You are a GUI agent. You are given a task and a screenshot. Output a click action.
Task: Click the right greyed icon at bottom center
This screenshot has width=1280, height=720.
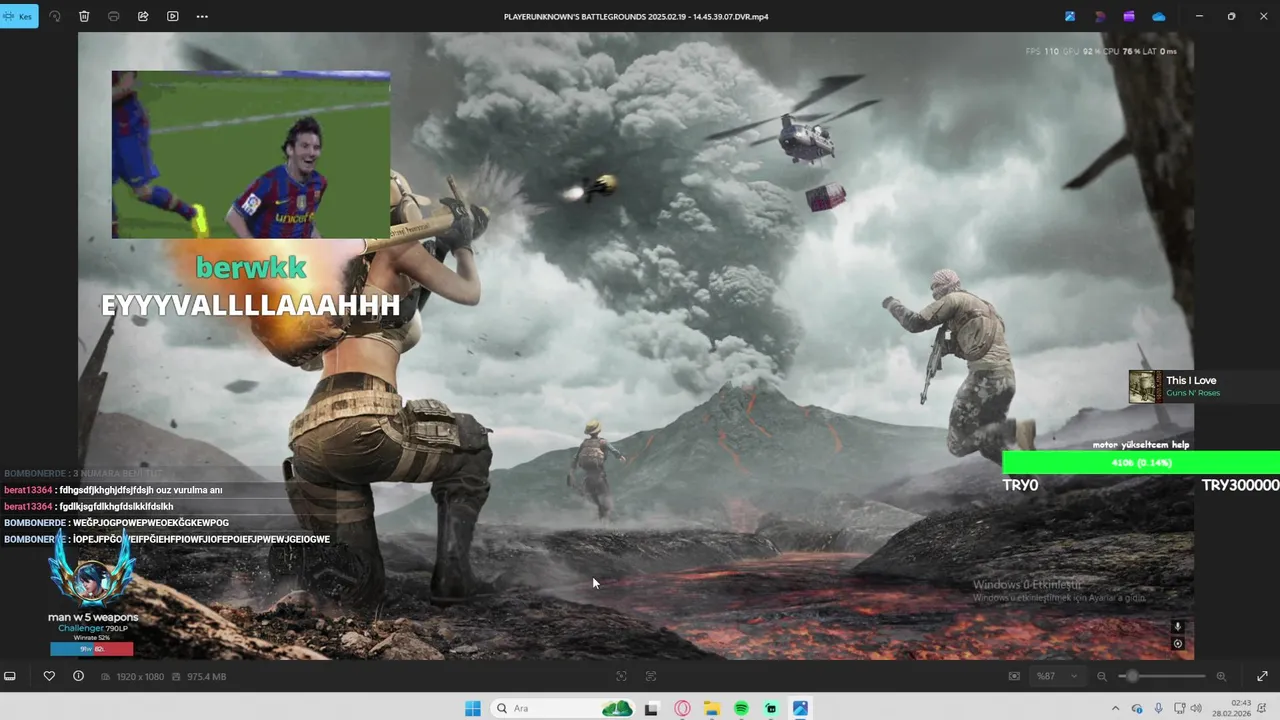[x=651, y=676]
